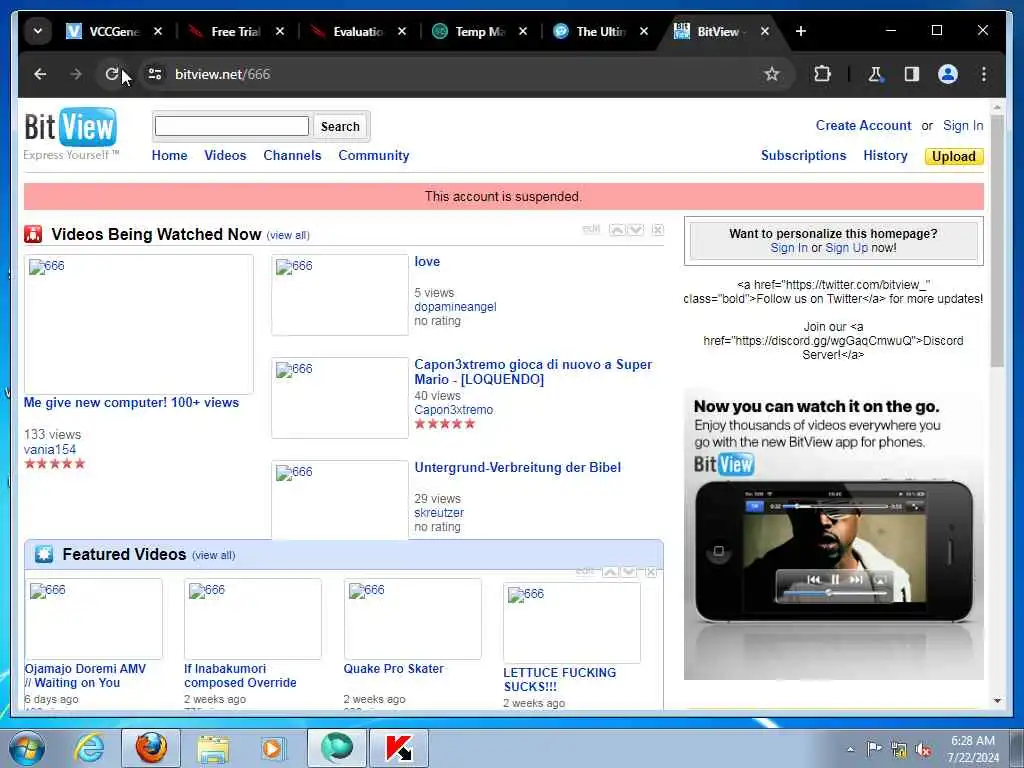Open a new browser tab with plus
Screen dimensions: 1024x768
[x=801, y=31]
